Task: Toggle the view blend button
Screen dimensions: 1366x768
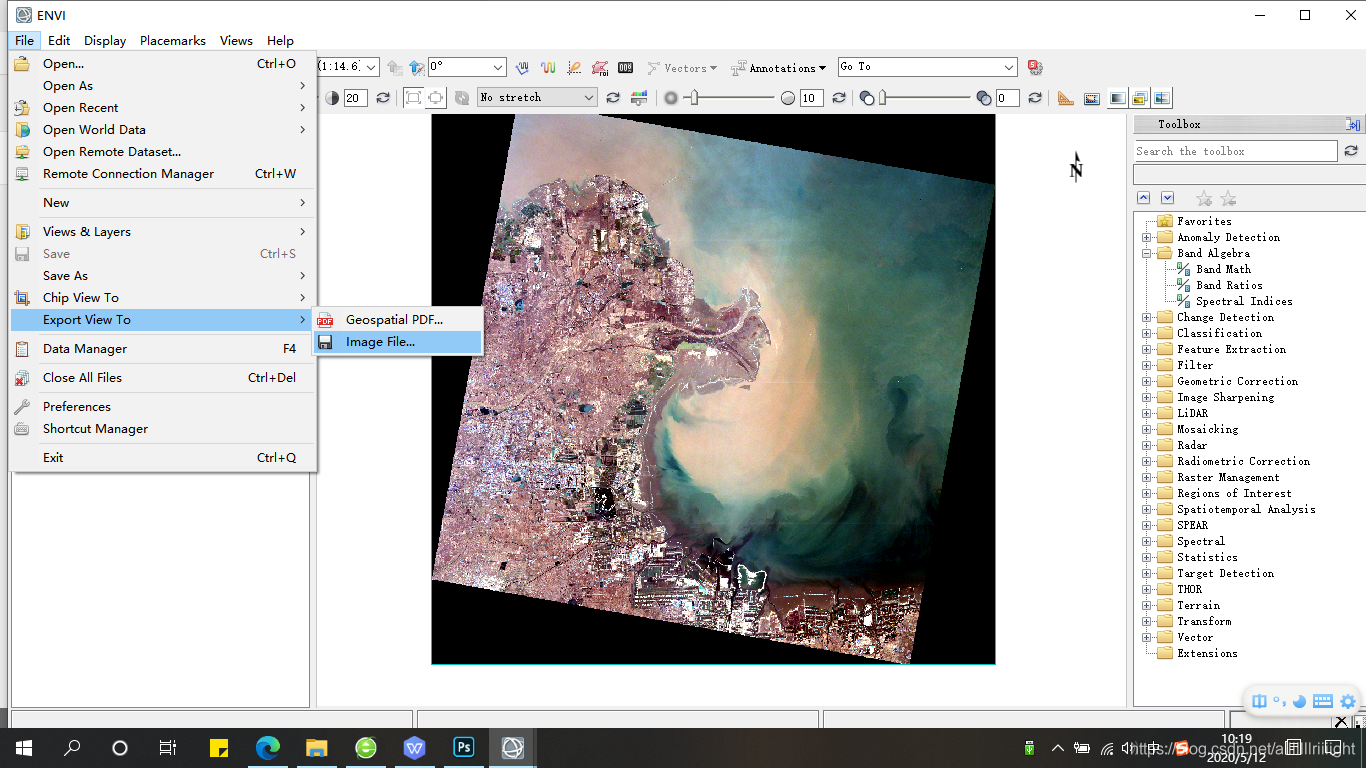Action: click(1116, 98)
